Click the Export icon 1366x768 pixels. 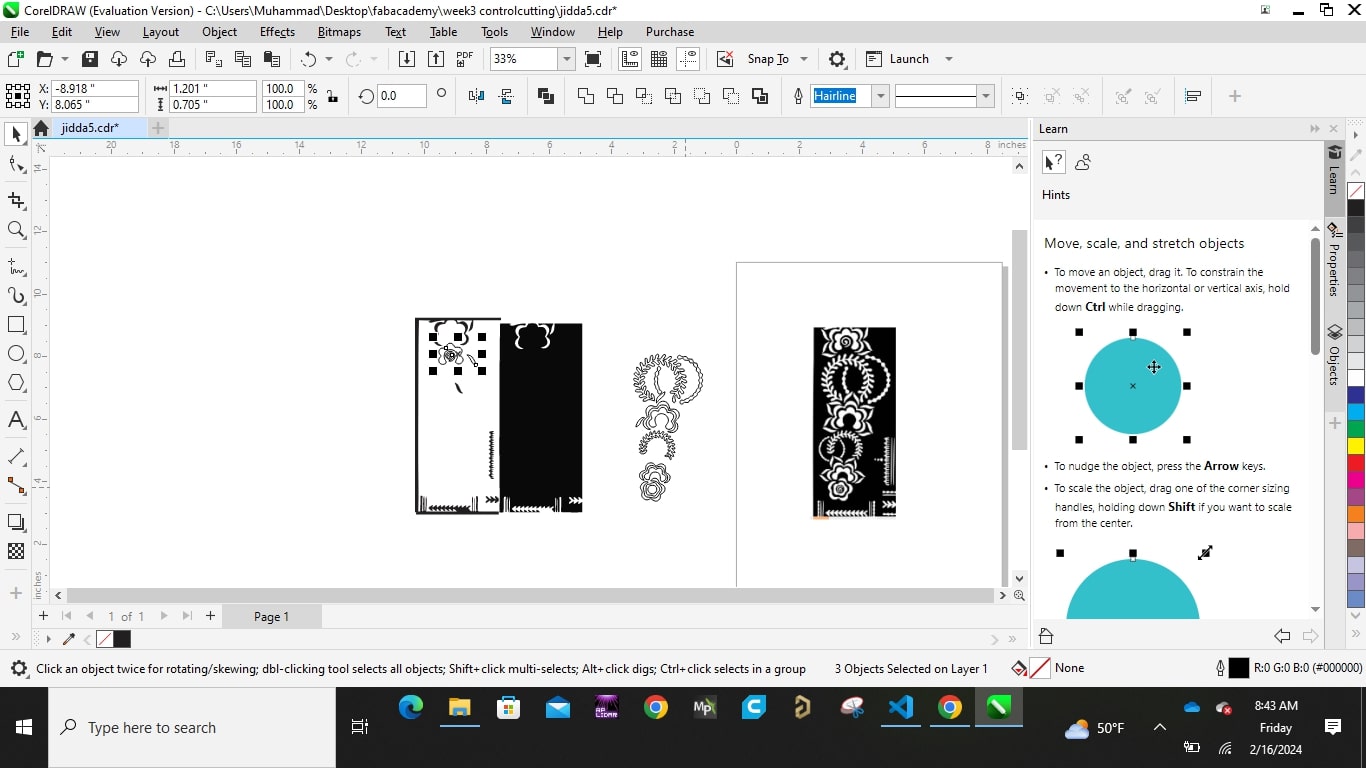pyautogui.click(x=436, y=59)
